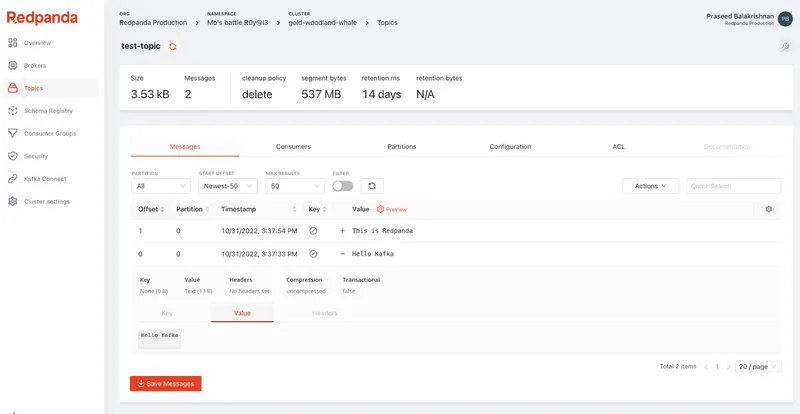Click the refresh messages button beside Filter
The image size is (800, 414).
pos(372,186)
